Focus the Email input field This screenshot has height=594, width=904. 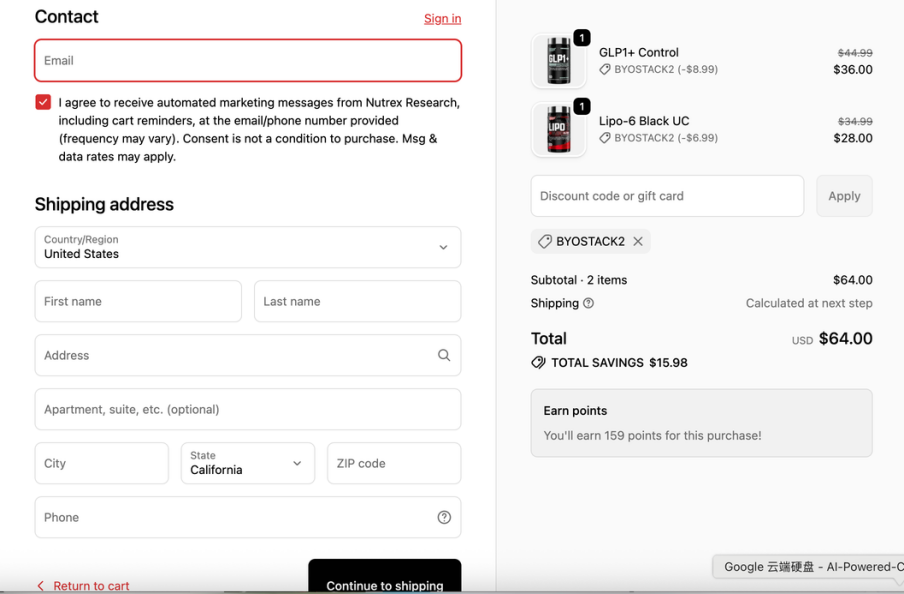[x=248, y=61]
